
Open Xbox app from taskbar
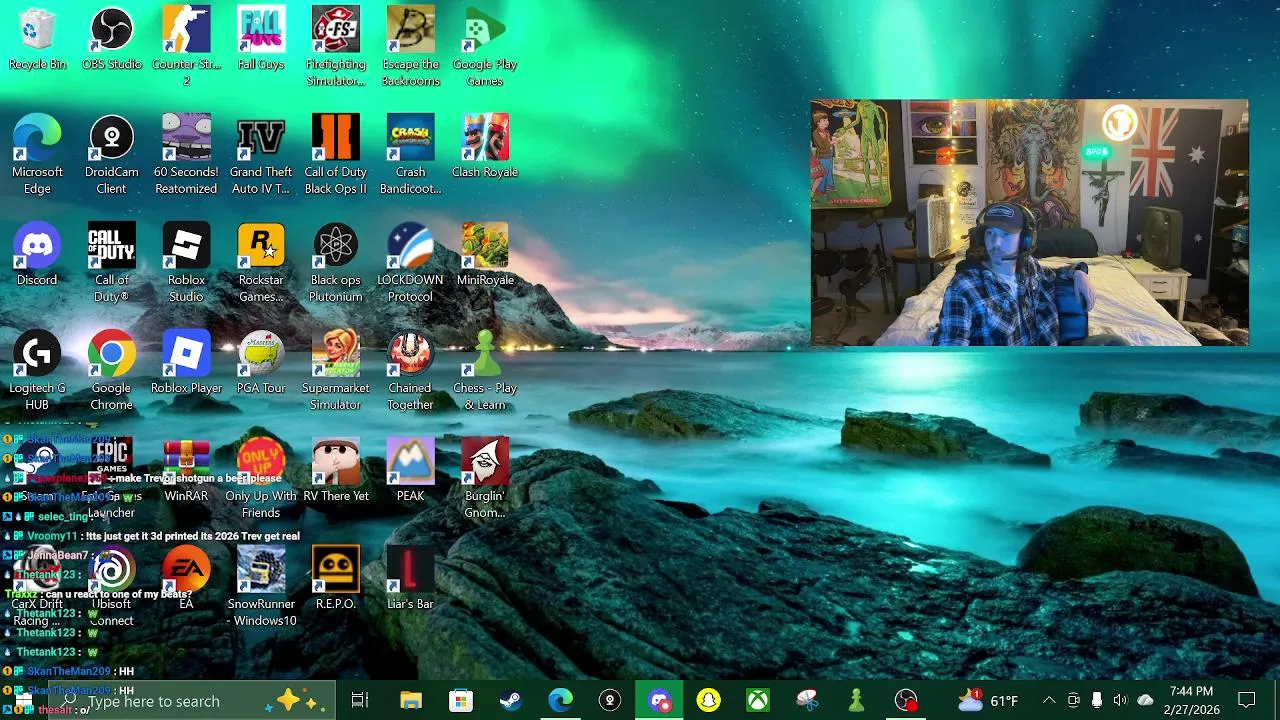[758, 701]
